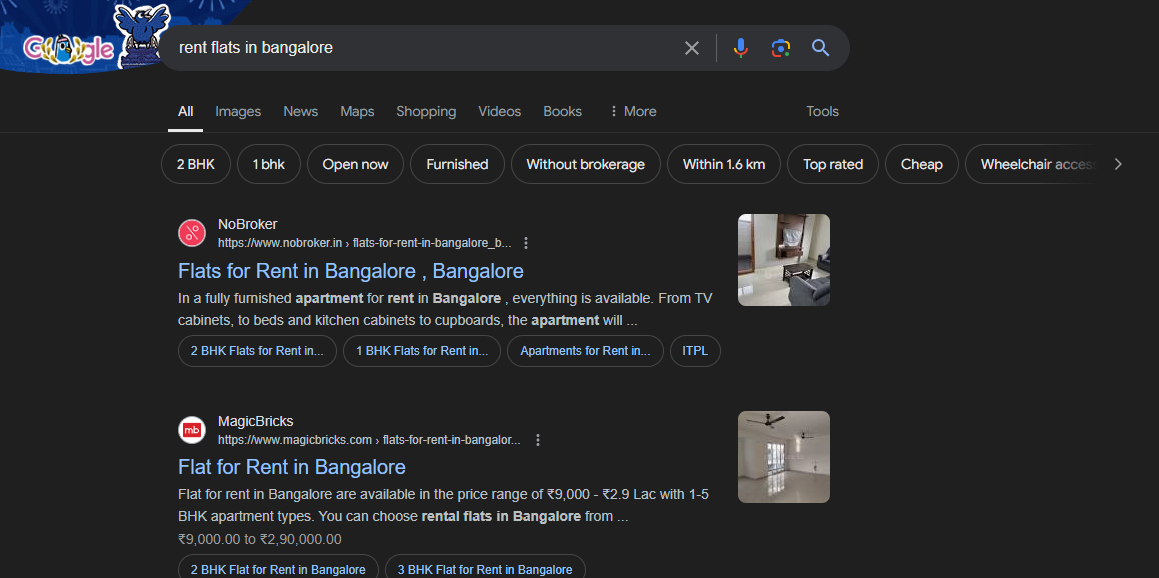Select the Top rated filter
The height and width of the screenshot is (578, 1159).
coord(833,164)
